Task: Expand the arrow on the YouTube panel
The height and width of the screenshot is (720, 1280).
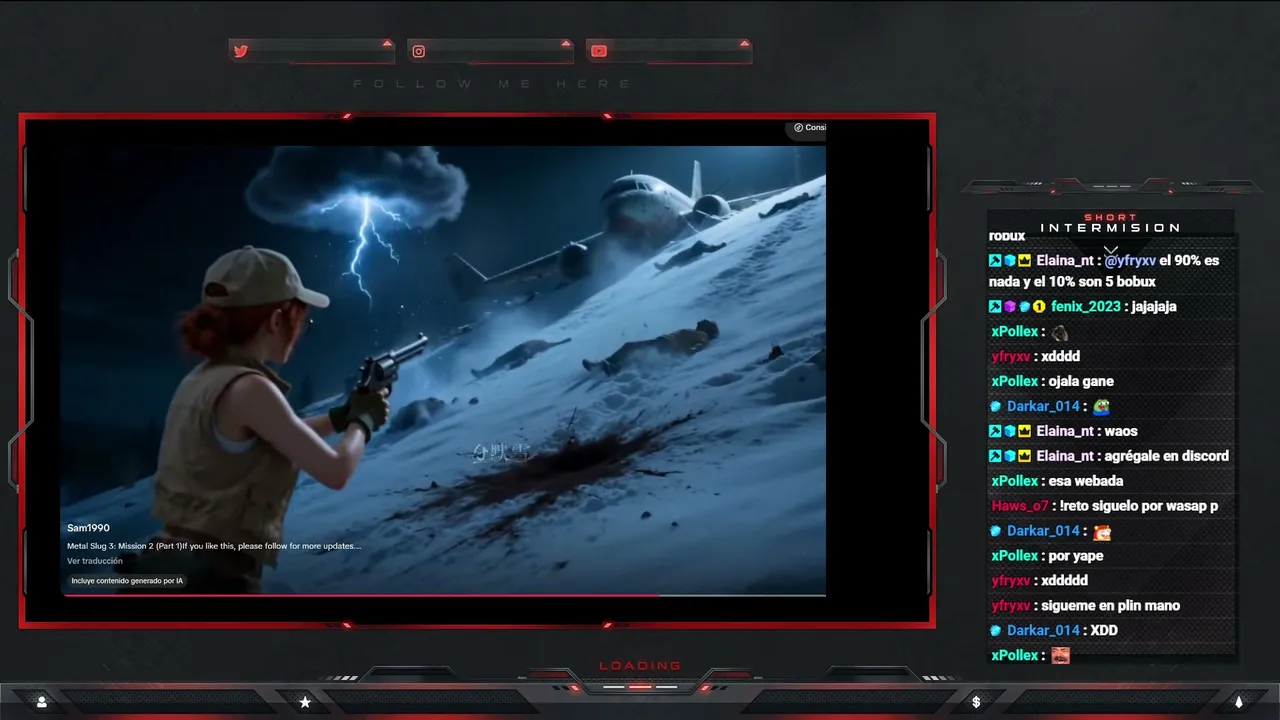Action: 744,43
